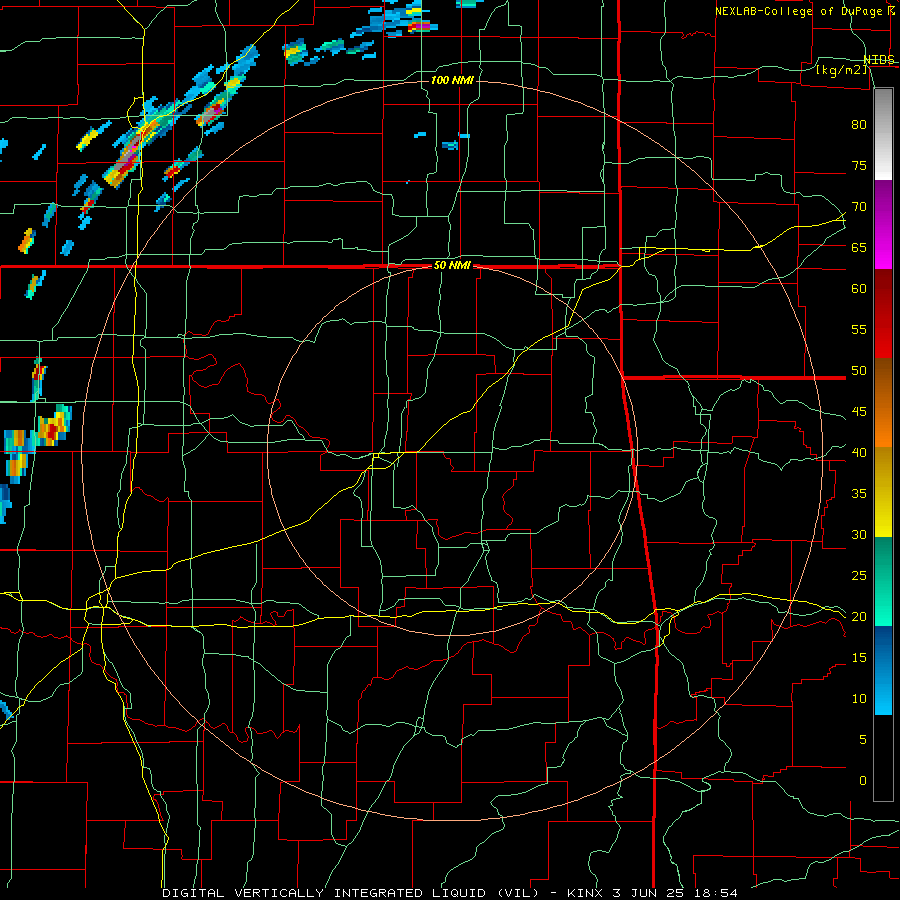Click the "55" value on the scale
The height and width of the screenshot is (900, 900).
click(x=859, y=329)
